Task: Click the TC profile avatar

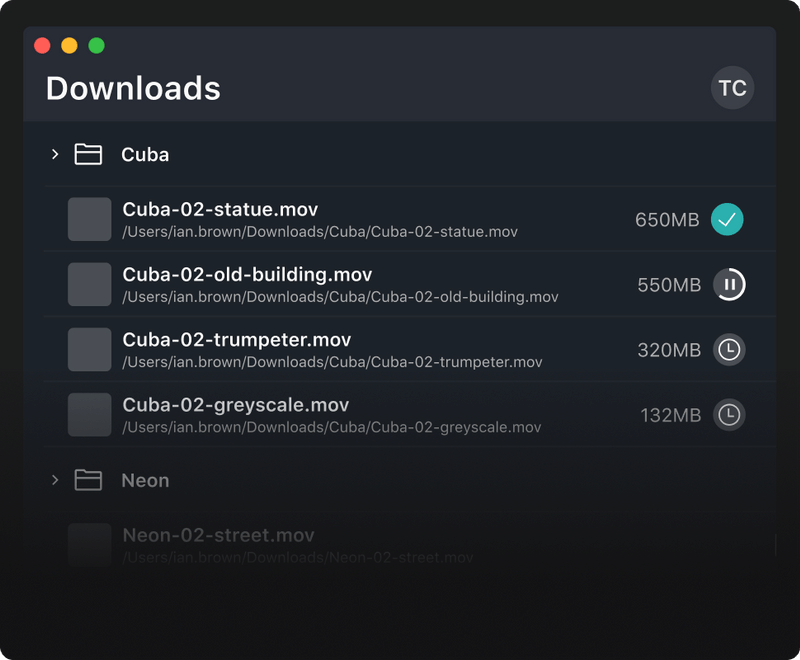Action: 732,88
